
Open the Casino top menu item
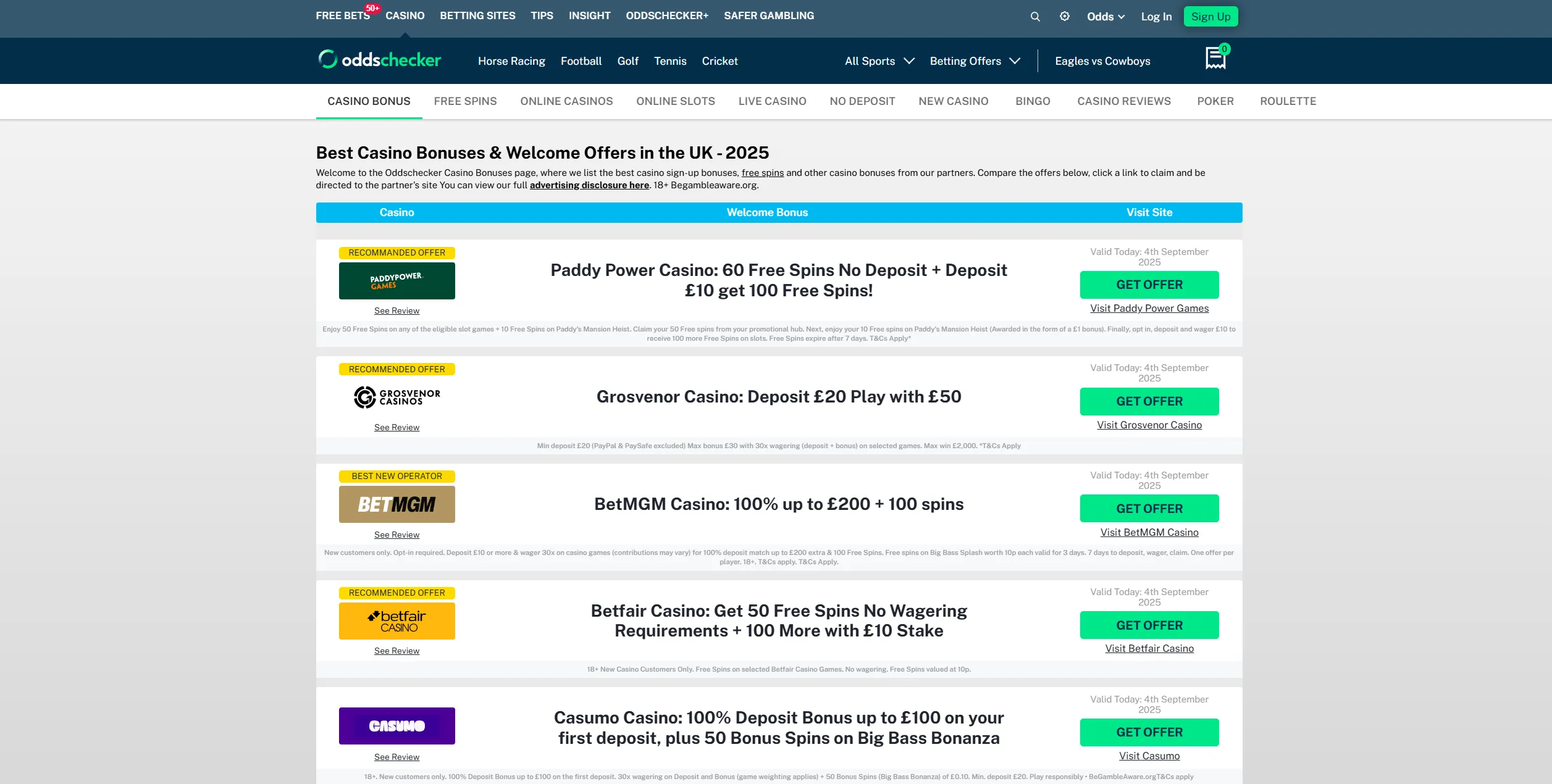(405, 15)
